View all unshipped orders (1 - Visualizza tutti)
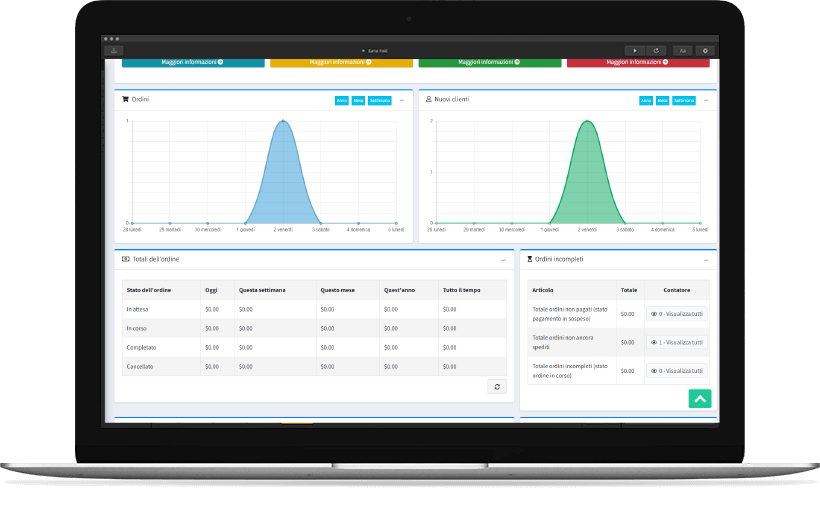The height and width of the screenshot is (529, 820). (x=677, y=342)
